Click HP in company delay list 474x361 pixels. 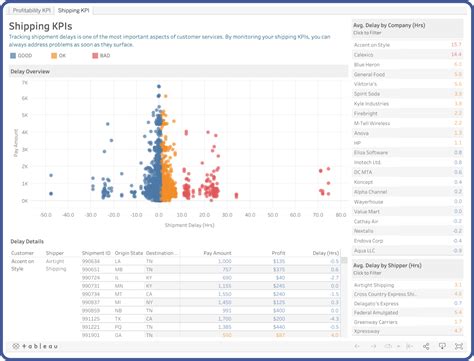click(408, 143)
